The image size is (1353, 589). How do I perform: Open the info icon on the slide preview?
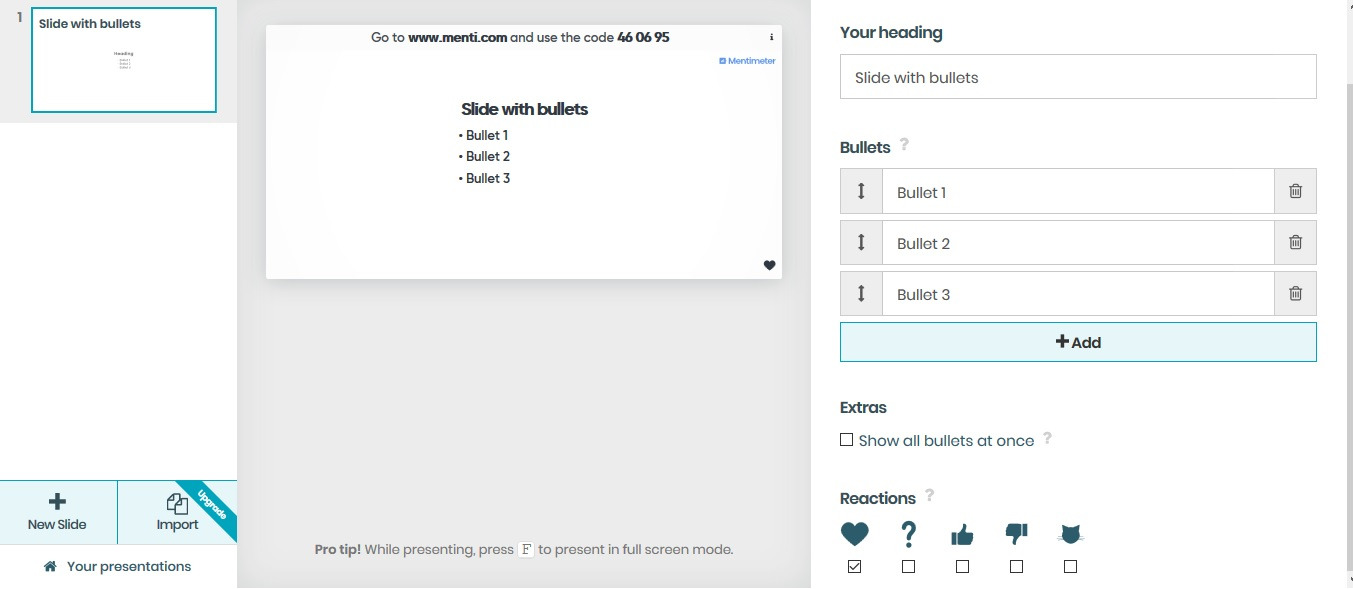(771, 37)
